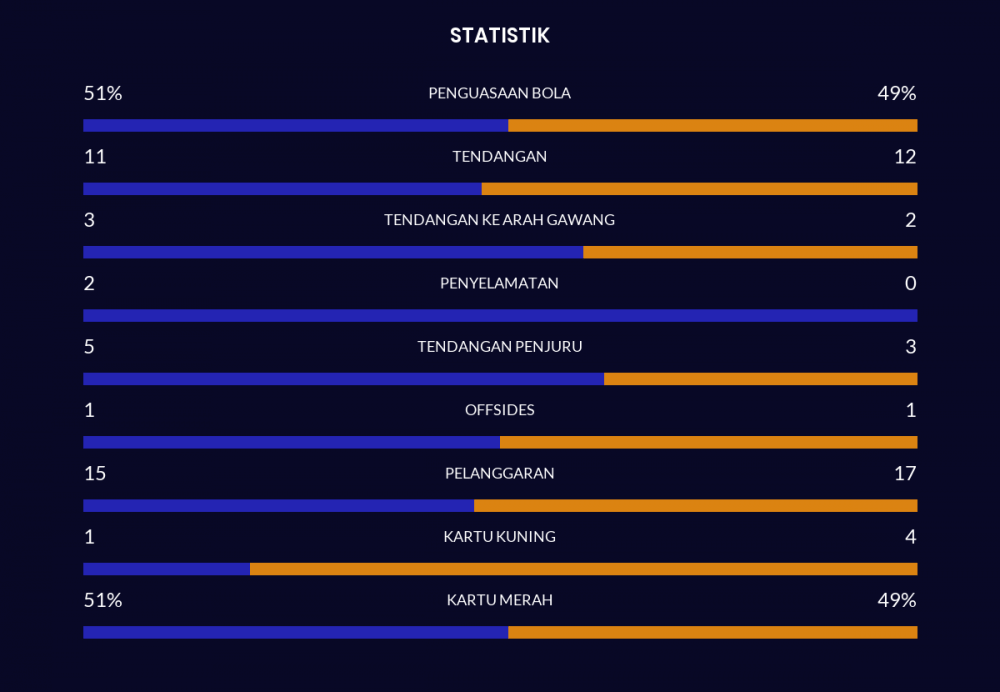Click the left value 15 for Pelanggaran
This screenshot has width=1000, height=692.
95,473
